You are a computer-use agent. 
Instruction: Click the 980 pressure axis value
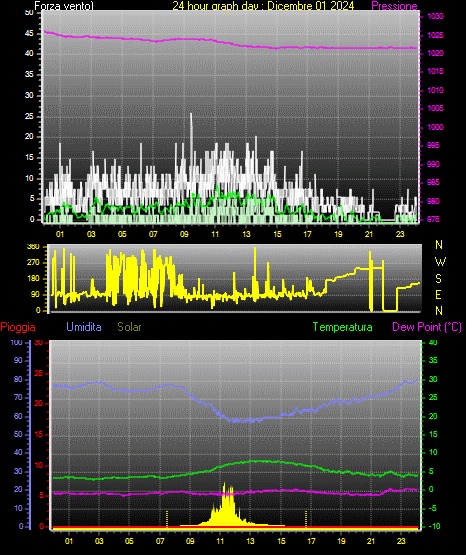[x=433, y=201]
